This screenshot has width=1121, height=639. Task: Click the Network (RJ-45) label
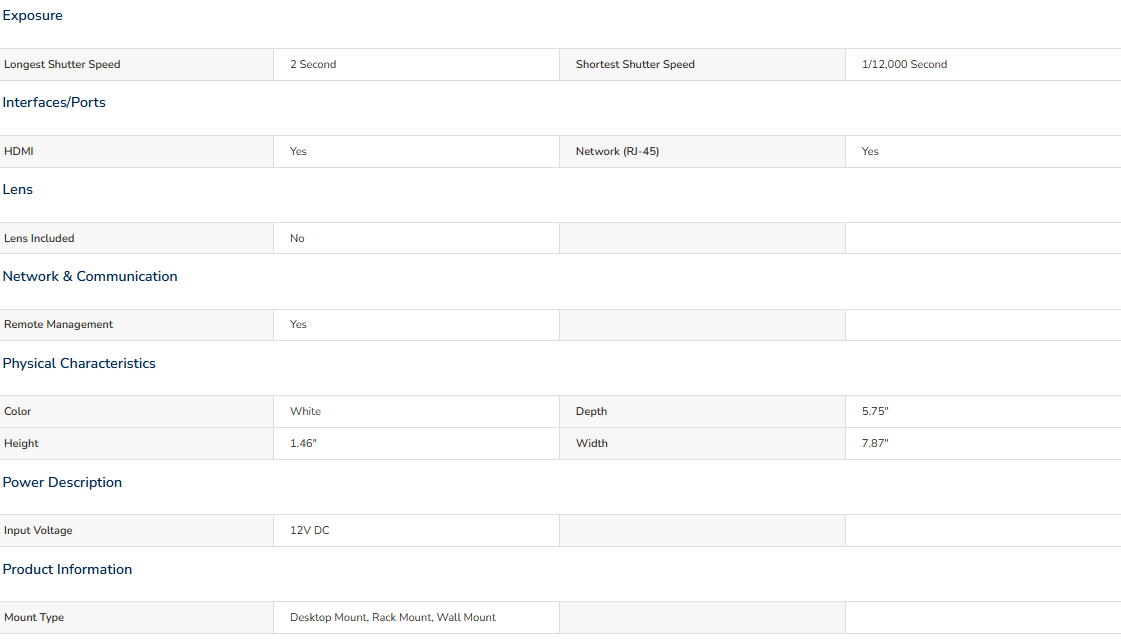pyautogui.click(x=617, y=152)
